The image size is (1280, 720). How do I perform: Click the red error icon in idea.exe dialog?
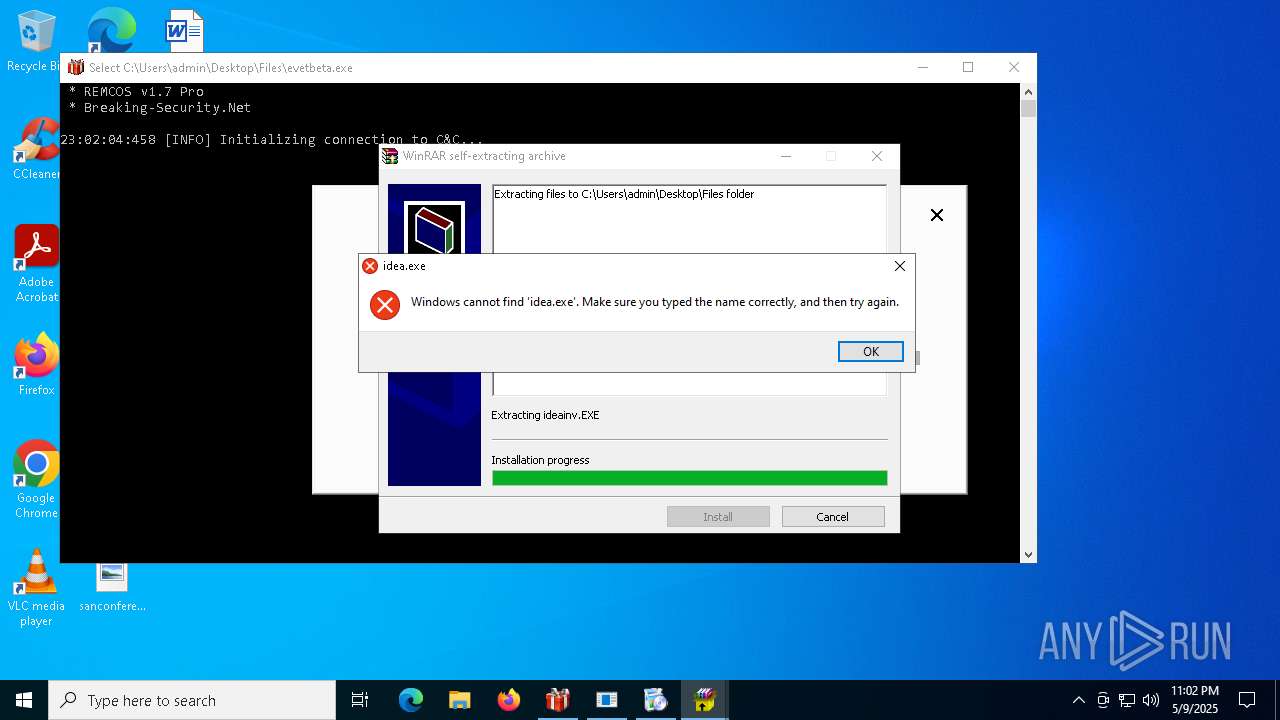click(385, 305)
